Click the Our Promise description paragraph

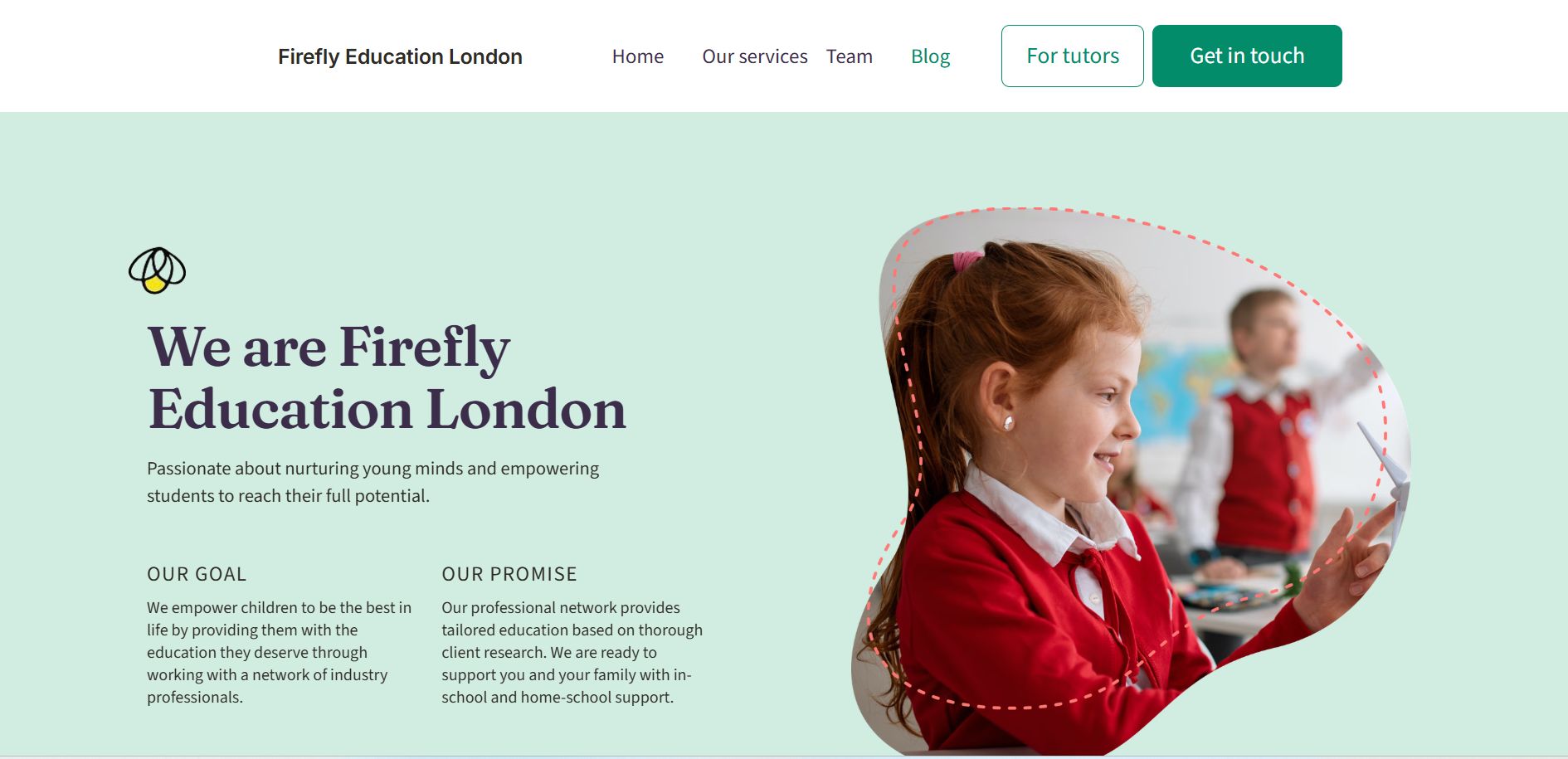(x=572, y=652)
